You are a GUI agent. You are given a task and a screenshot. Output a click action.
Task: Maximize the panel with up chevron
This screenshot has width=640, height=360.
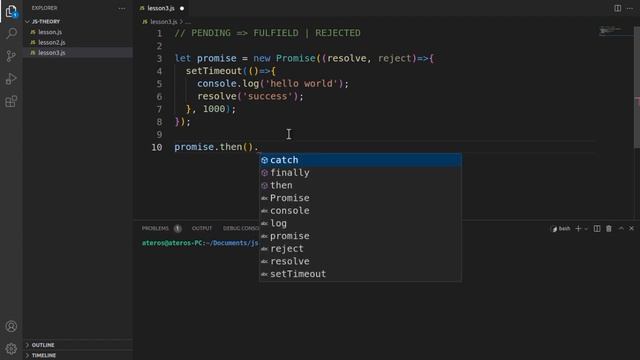coord(621,229)
